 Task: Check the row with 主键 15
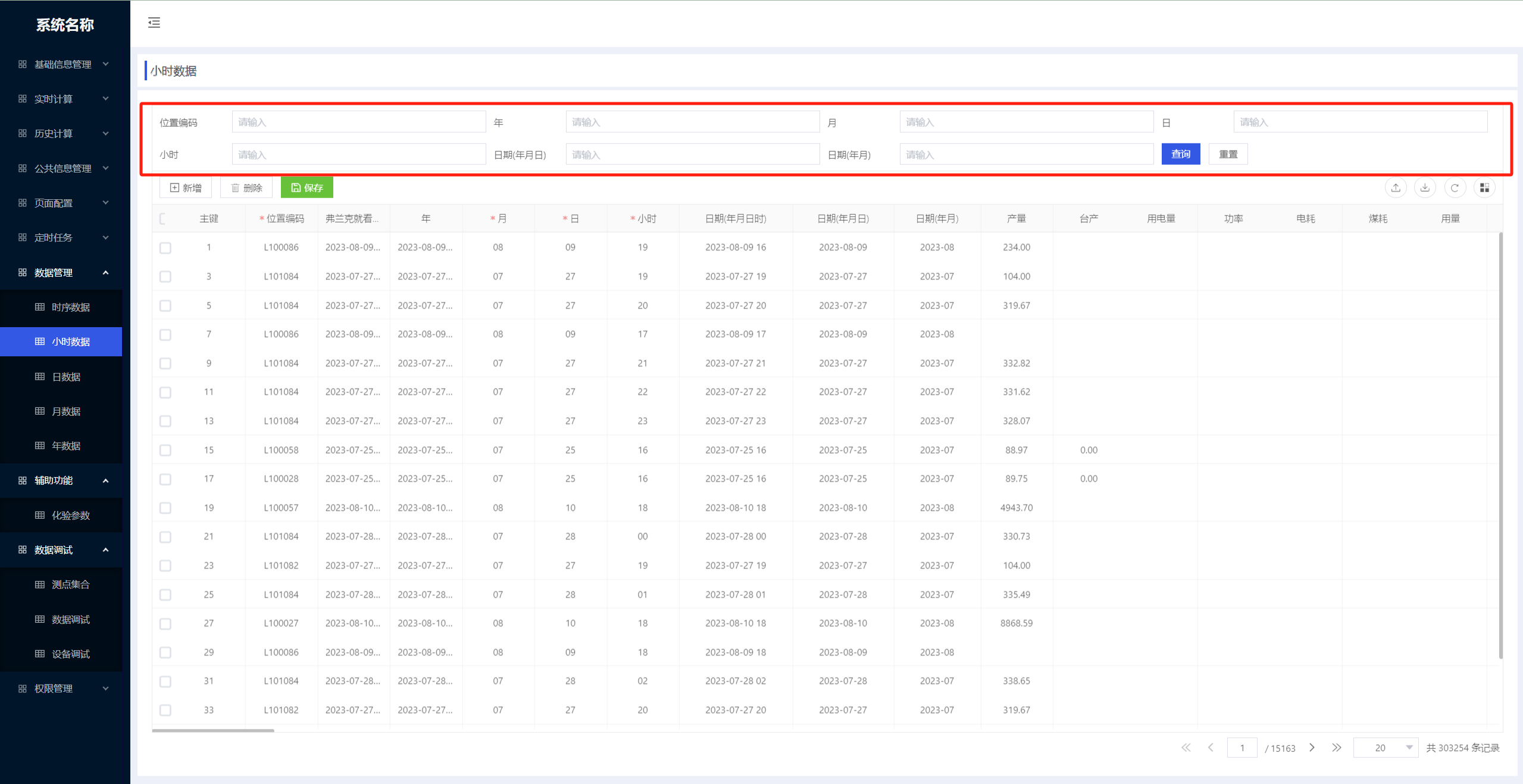pos(165,450)
